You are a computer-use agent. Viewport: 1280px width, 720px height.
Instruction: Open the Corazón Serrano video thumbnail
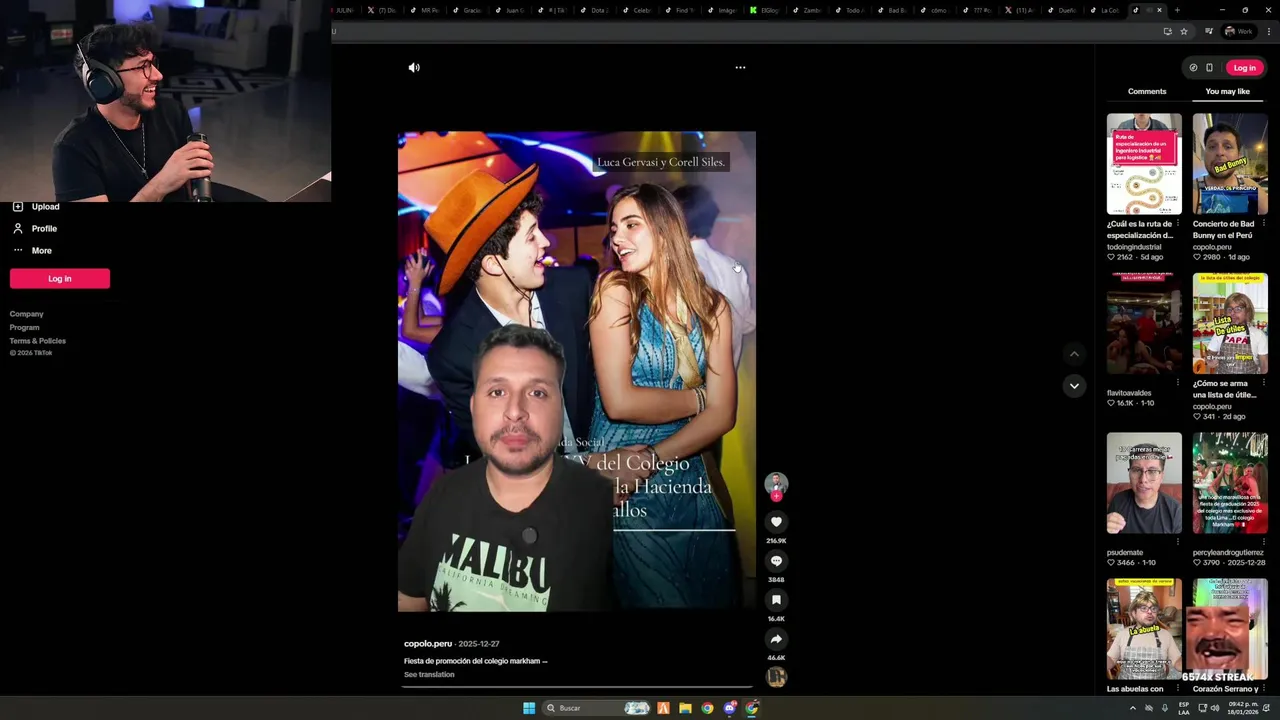coord(1230,629)
